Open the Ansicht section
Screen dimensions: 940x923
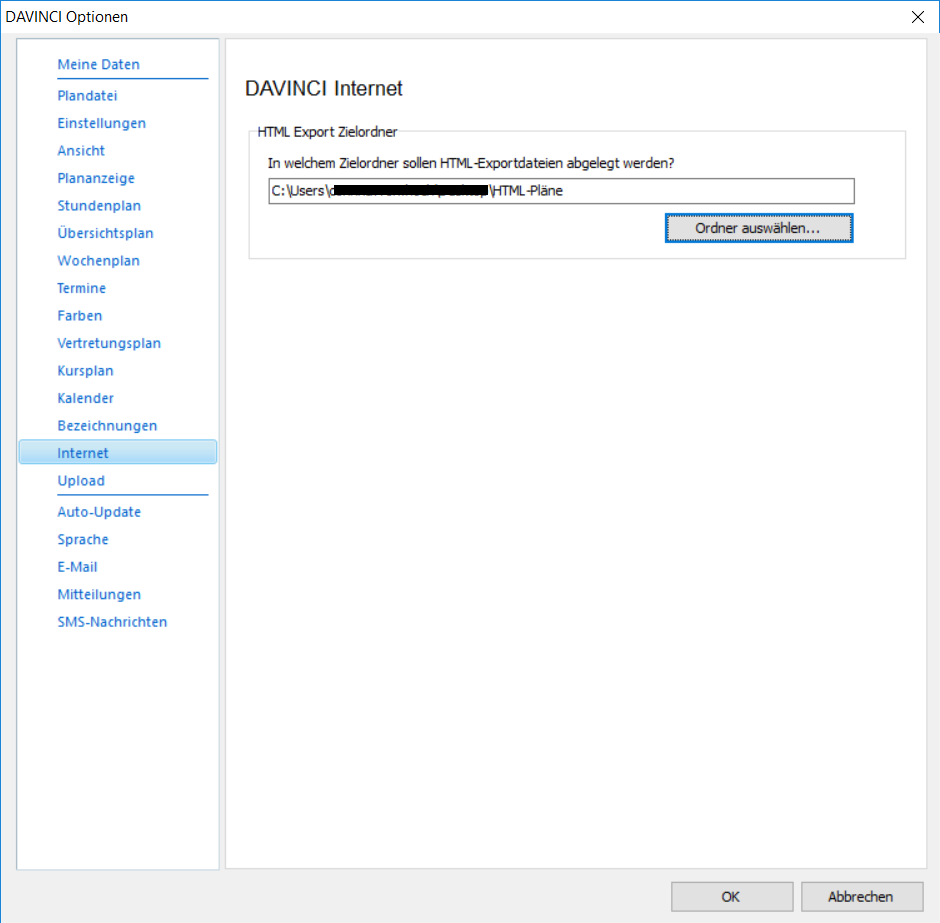click(x=81, y=151)
